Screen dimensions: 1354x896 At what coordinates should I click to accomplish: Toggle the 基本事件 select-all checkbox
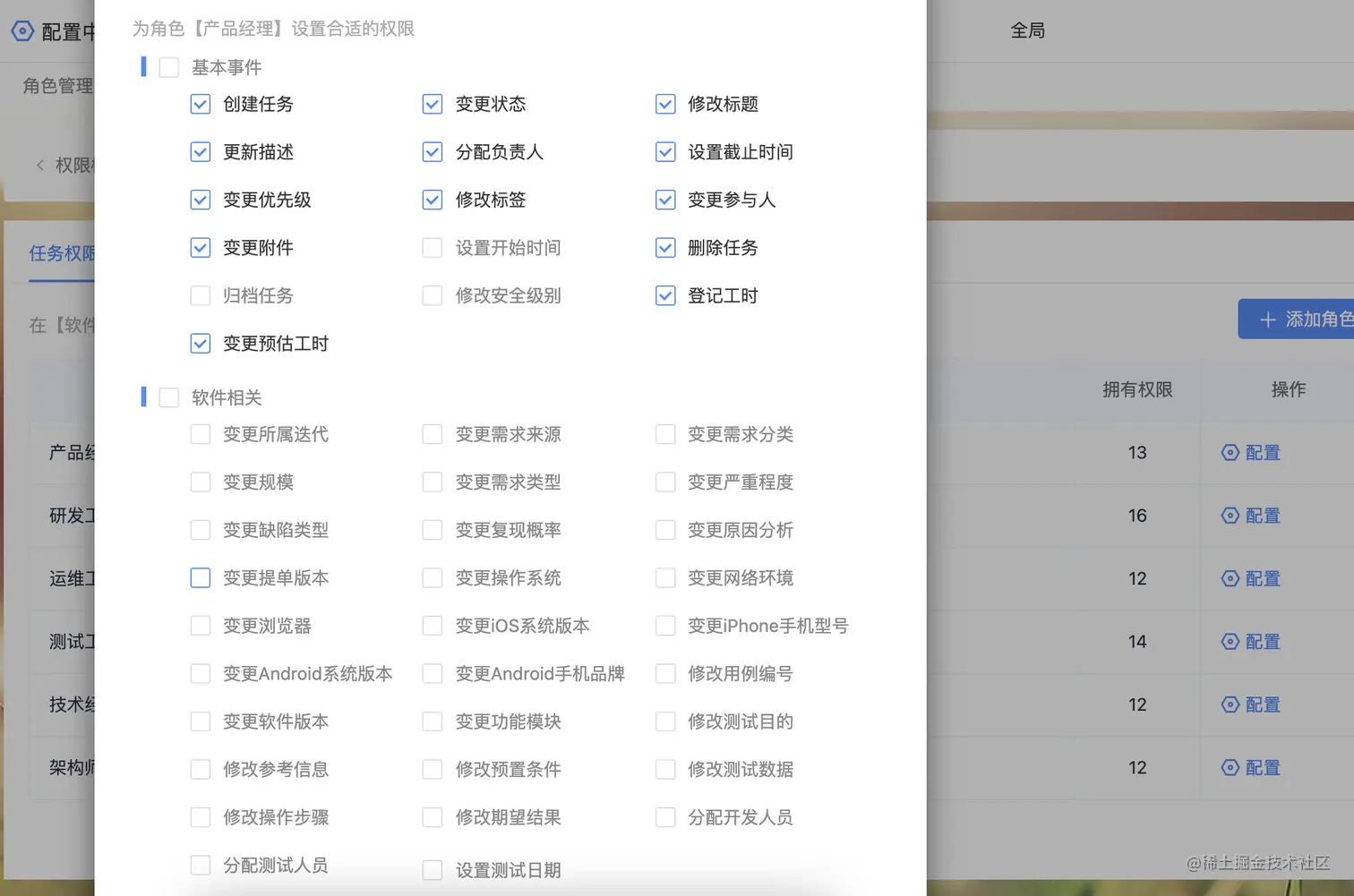tap(169, 67)
